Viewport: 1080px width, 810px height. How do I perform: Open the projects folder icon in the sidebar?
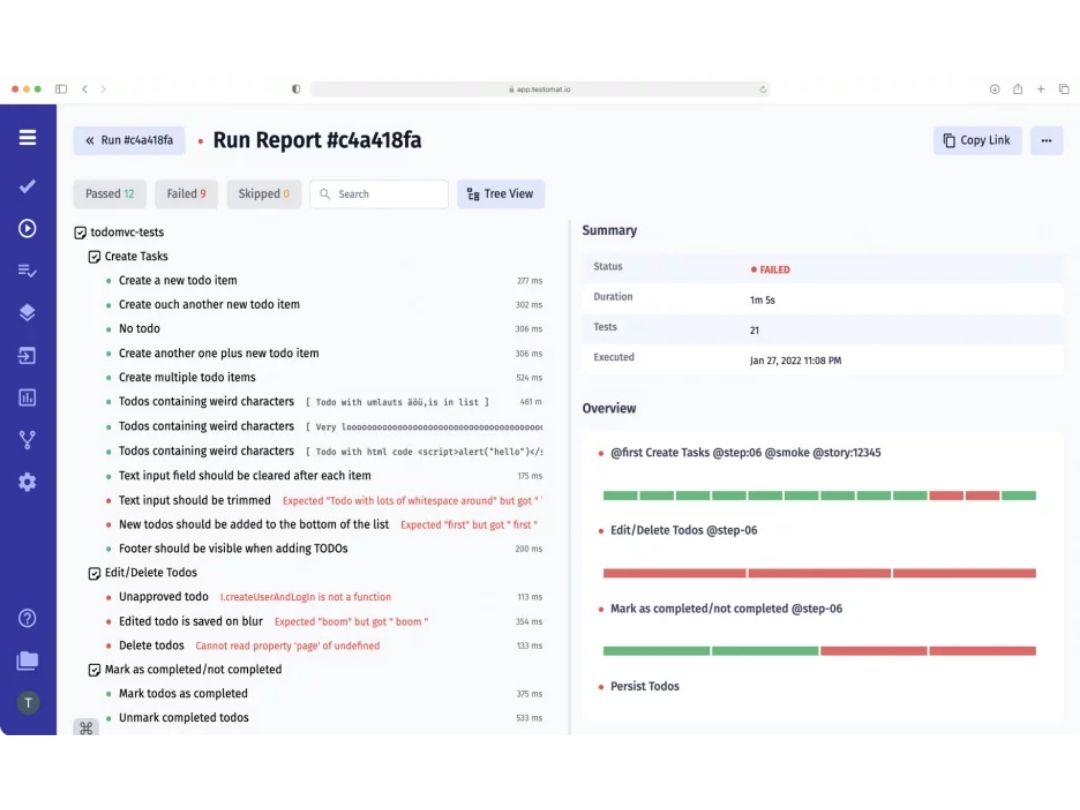pyautogui.click(x=28, y=661)
